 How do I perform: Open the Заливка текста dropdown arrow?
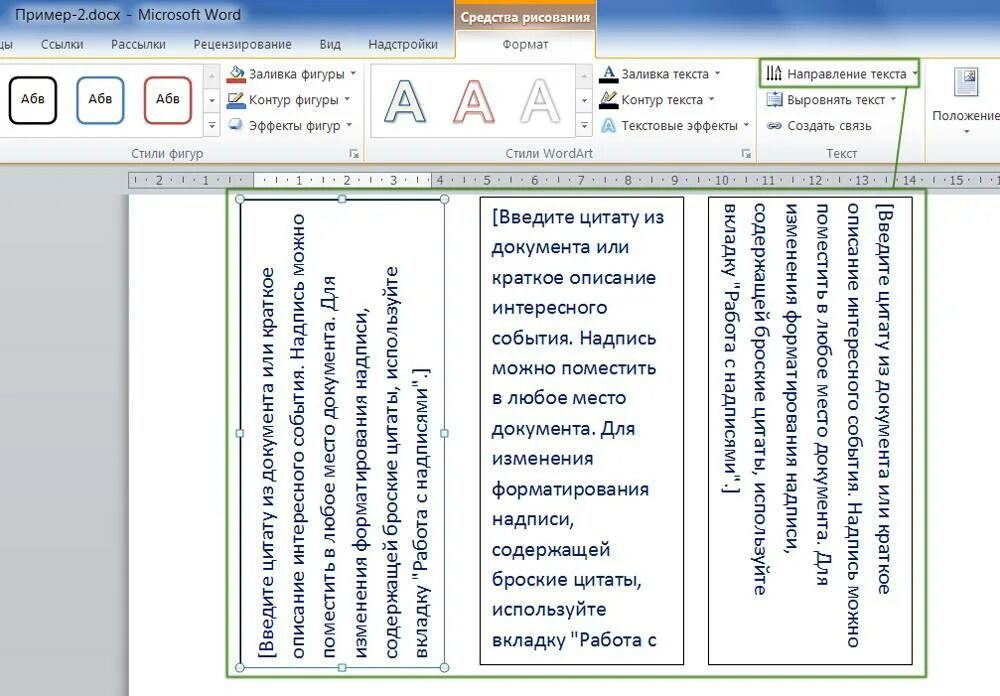pos(717,73)
